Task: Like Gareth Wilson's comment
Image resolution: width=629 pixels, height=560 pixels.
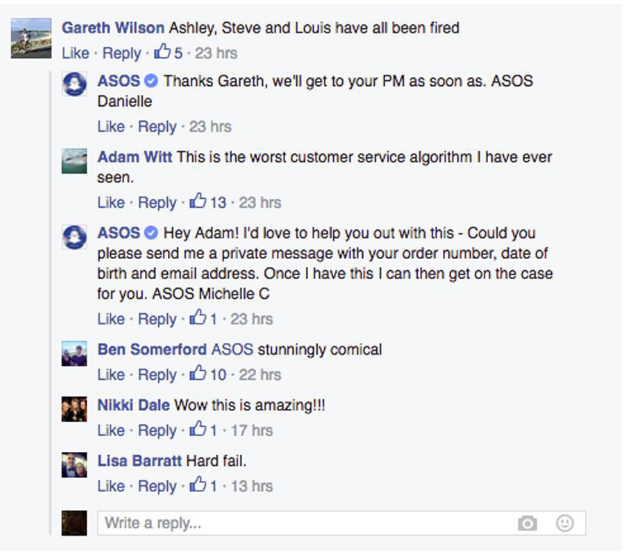Action: pyautogui.click(x=75, y=53)
